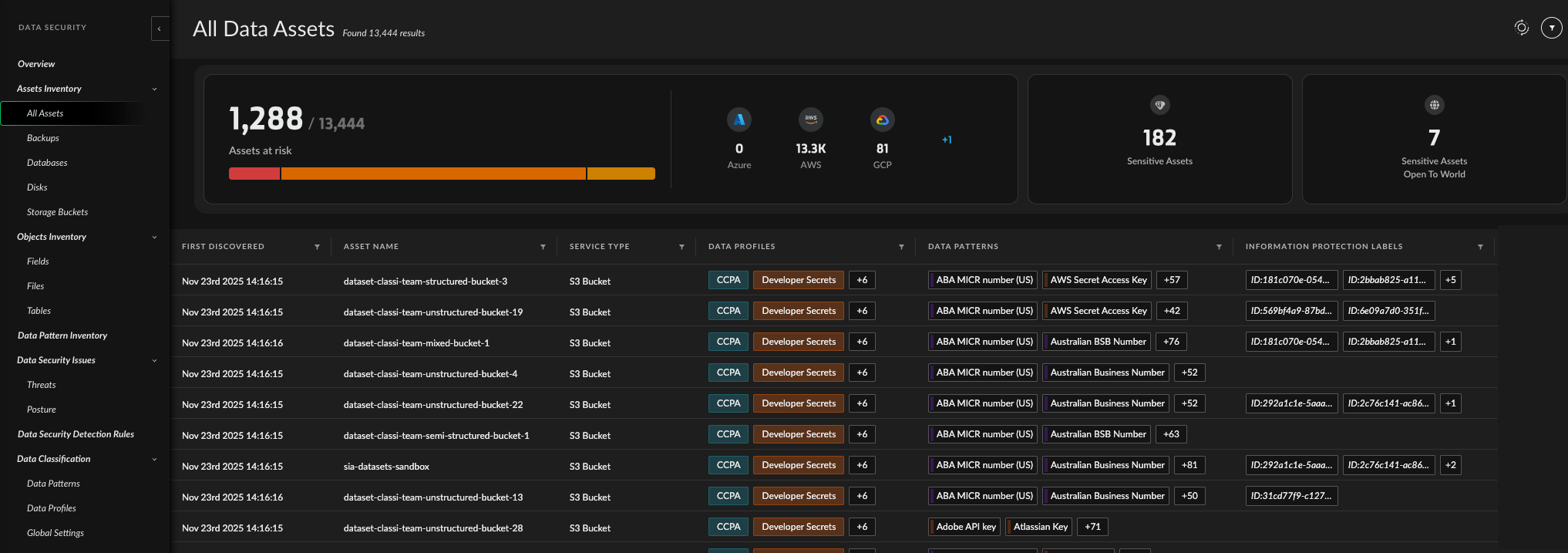Open Storage Buckets inventory
Image resolution: width=1568 pixels, height=553 pixels.
click(57, 212)
